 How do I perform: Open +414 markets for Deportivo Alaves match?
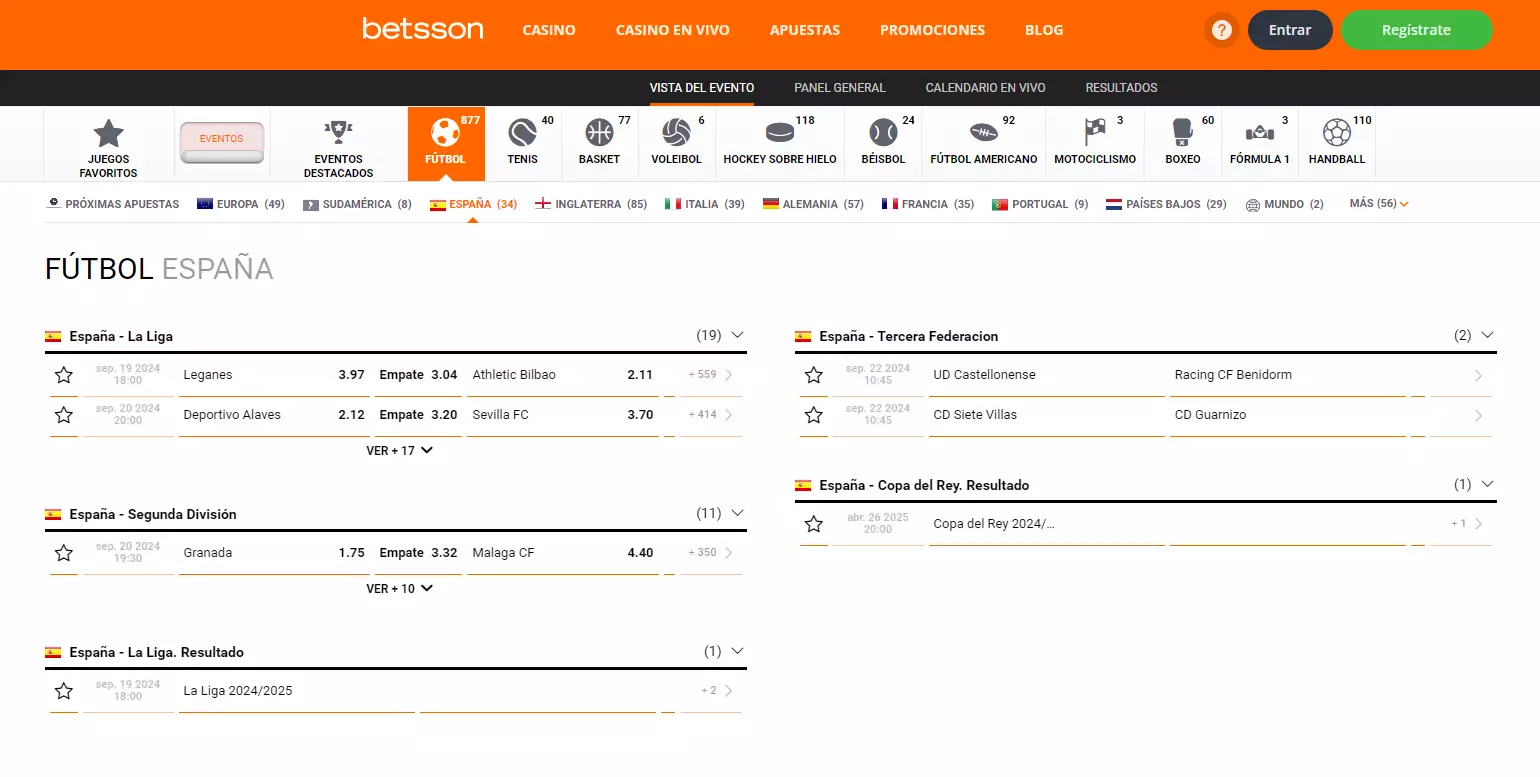tap(711, 415)
